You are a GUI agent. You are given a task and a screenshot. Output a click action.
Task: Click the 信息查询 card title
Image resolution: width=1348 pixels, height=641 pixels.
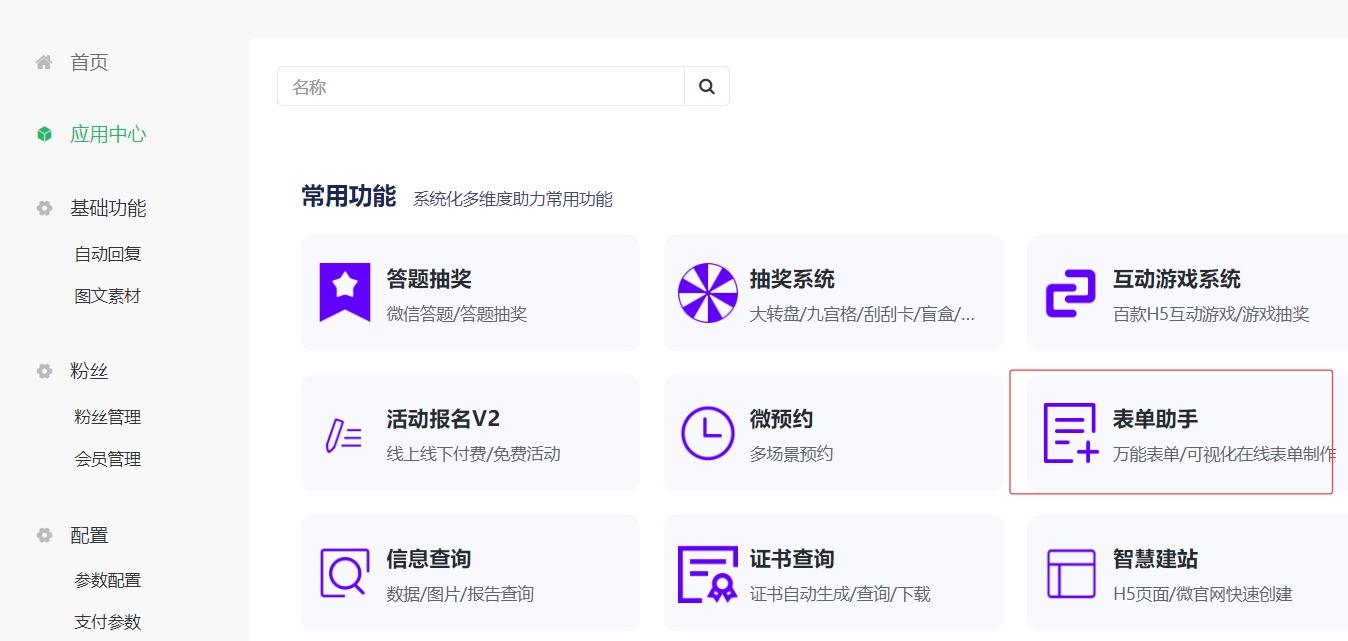tap(429, 559)
